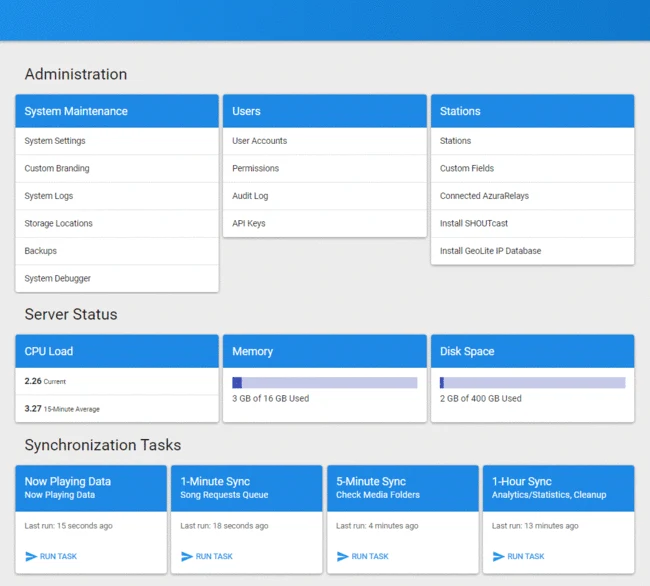Image resolution: width=650 pixels, height=586 pixels.
Task: Click the Stations card header
Action: point(533,111)
